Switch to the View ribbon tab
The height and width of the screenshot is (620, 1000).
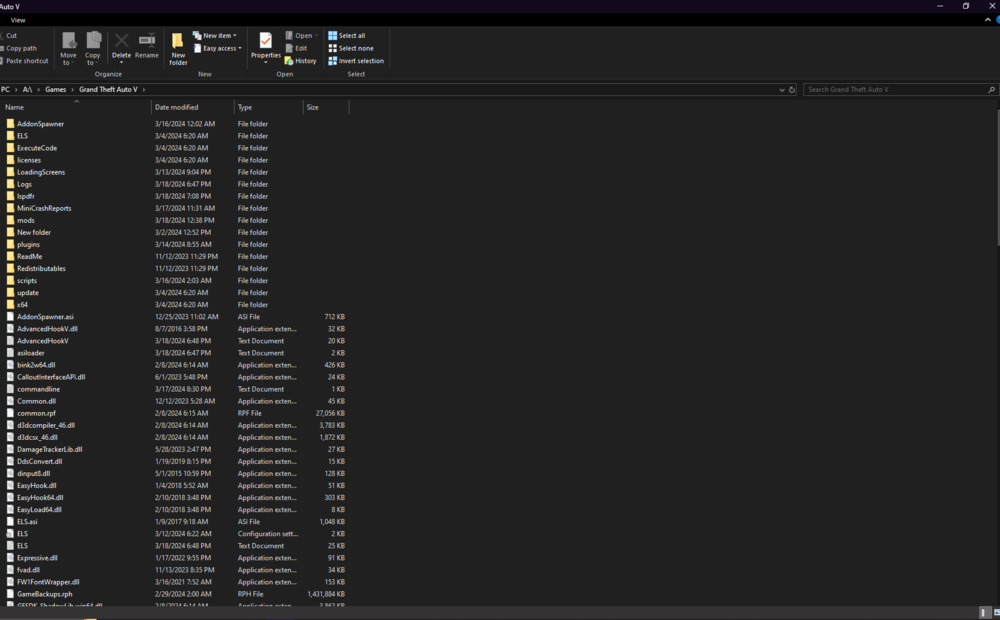18,19
